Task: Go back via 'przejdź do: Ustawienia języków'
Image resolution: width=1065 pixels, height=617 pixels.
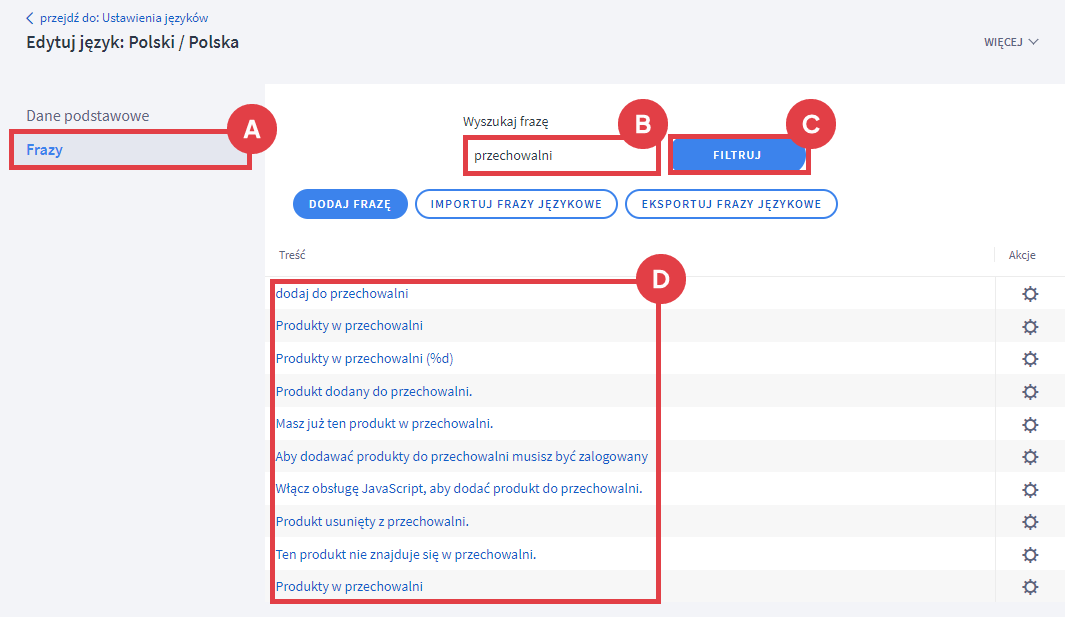Action: click(x=122, y=18)
